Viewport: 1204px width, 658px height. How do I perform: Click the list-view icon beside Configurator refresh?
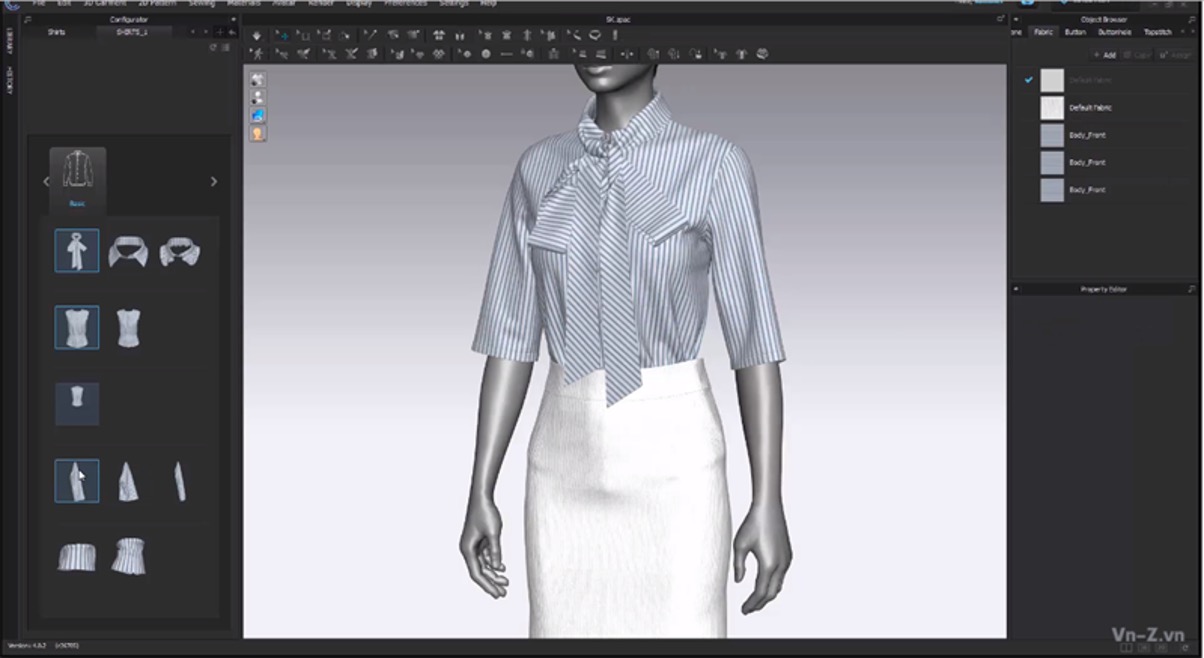[x=225, y=47]
